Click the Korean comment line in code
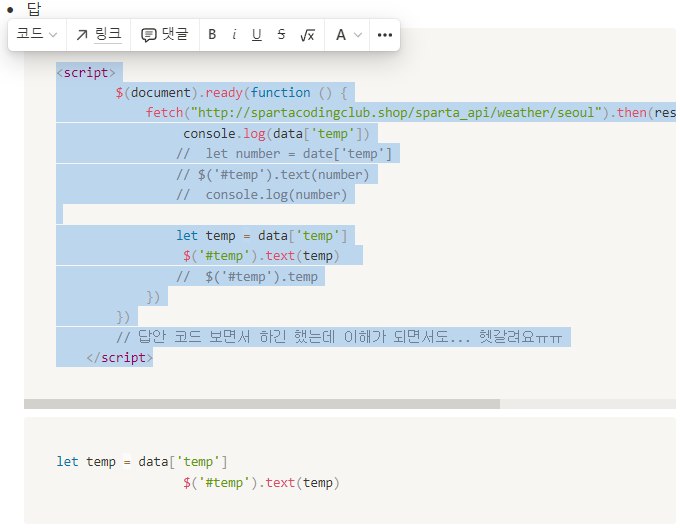The height and width of the screenshot is (529, 680). pyautogui.click(x=339, y=337)
